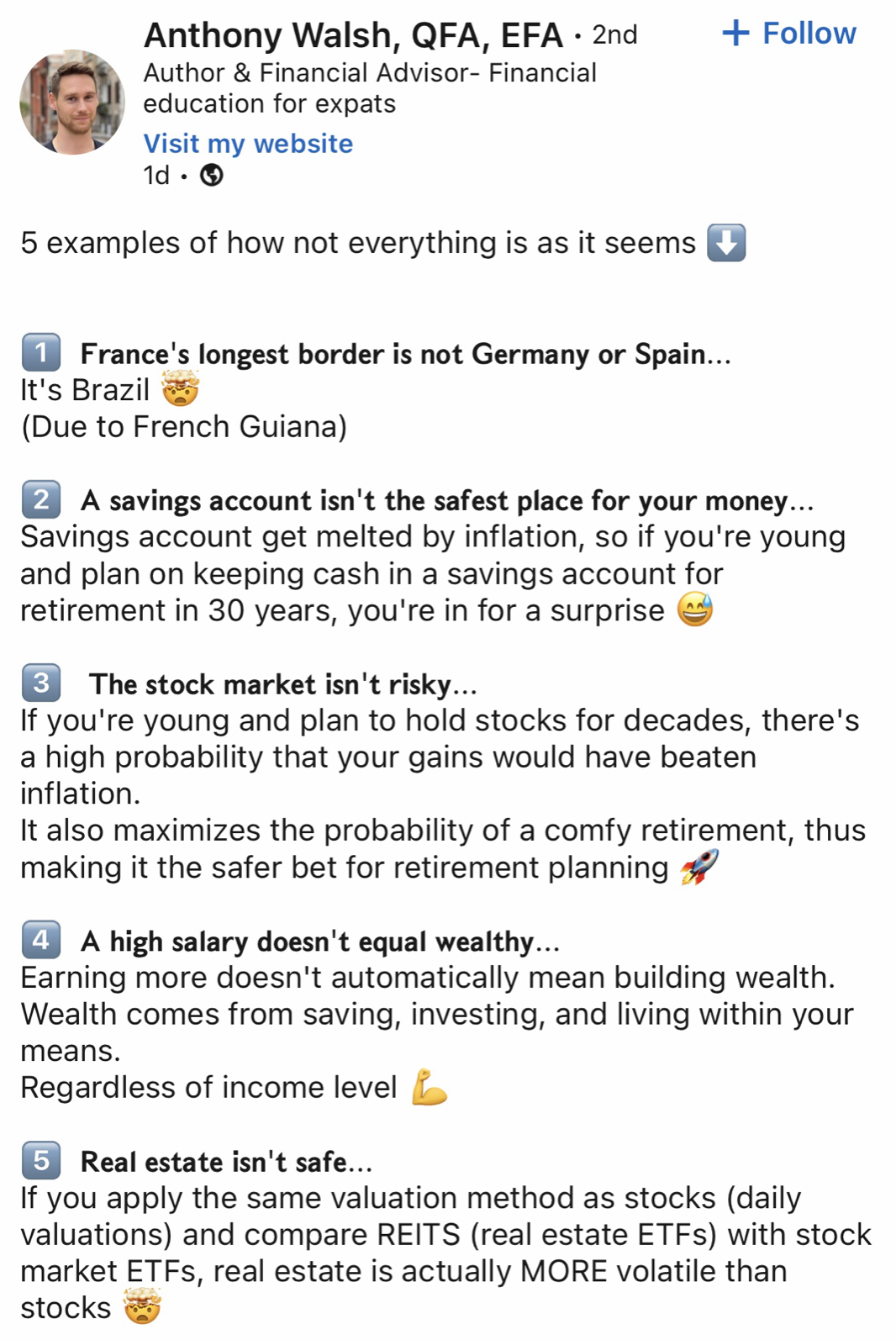
Task: Open the 'Visit my website' link
Action: (248, 144)
